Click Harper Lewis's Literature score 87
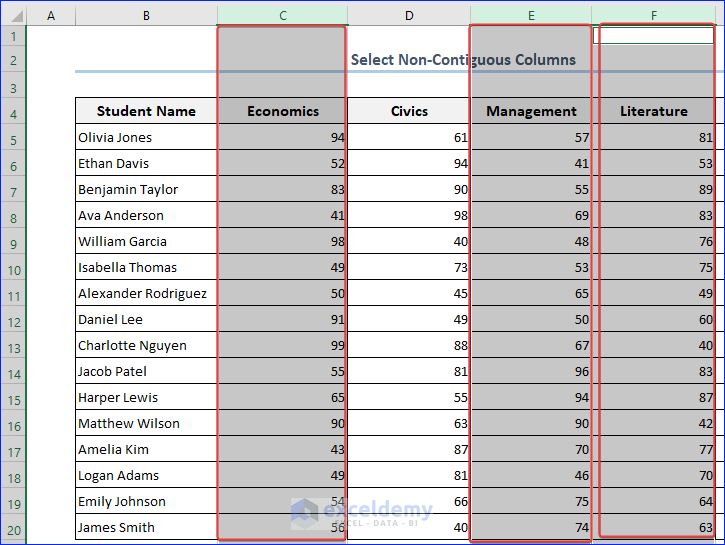The image size is (725, 545). (653, 397)
